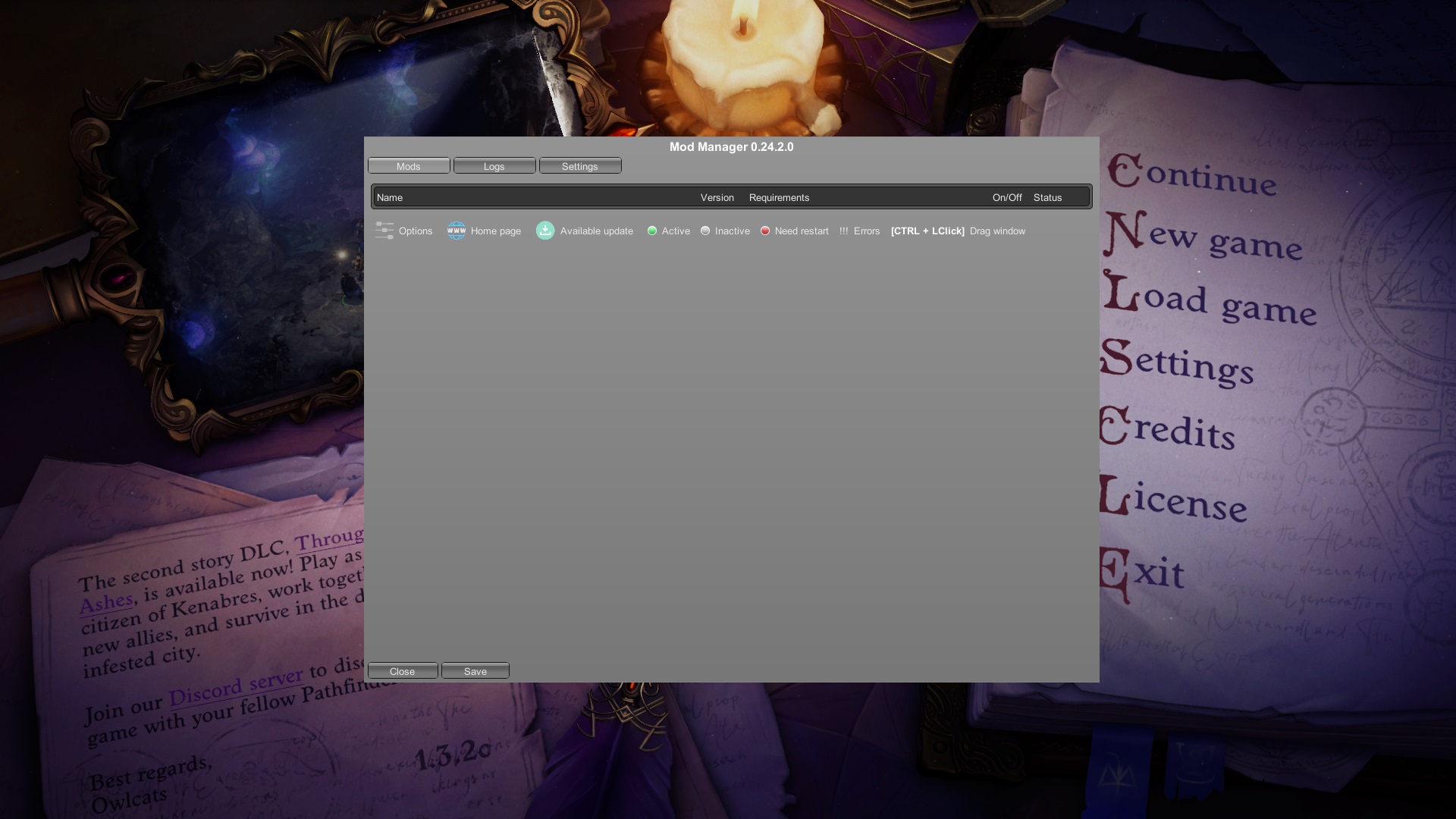Click the www icon next to Home page

pos(457,231)
